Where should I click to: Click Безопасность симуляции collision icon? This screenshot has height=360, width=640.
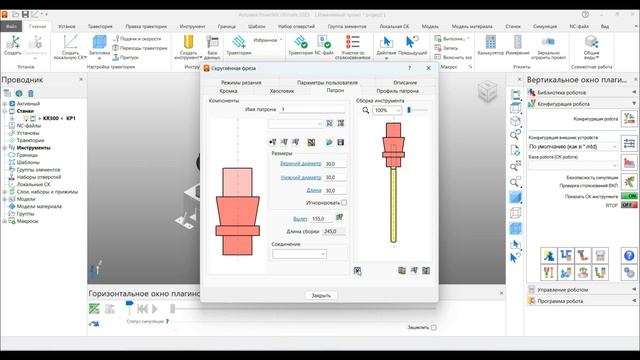point(629,181)
